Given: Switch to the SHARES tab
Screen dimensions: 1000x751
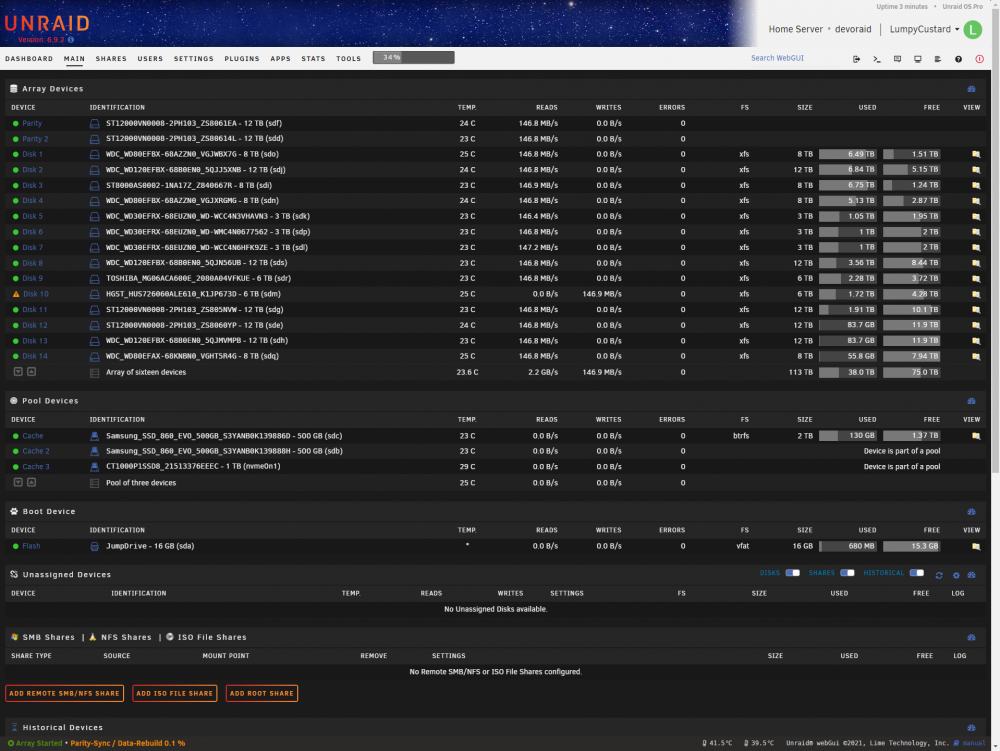Looking at the screenshot, I should [111, 59].
